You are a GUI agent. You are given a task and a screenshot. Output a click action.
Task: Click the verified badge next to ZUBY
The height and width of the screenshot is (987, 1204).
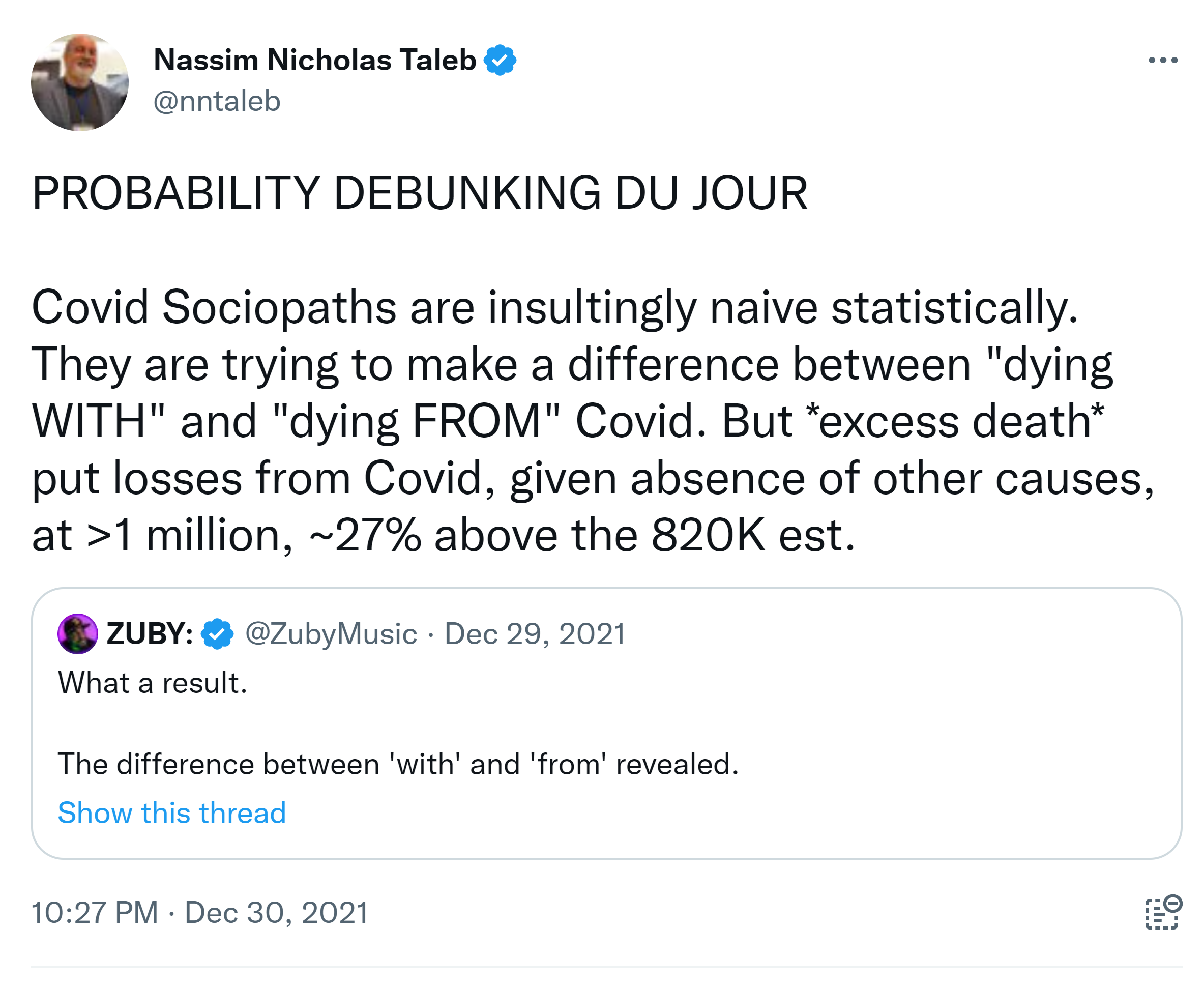pos(217,633)
